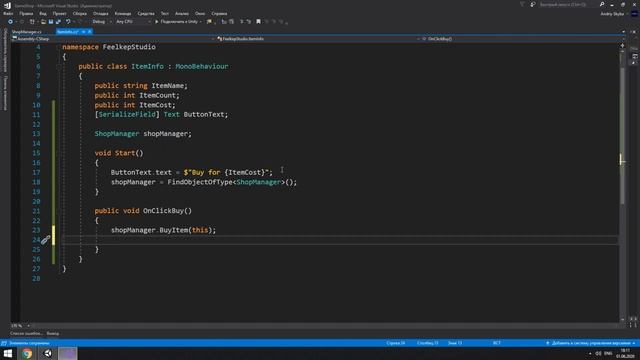Screen dimensions: 640x360
Task: Open the Команда menu
Action: pyautogui.click(x=122, y=13)
